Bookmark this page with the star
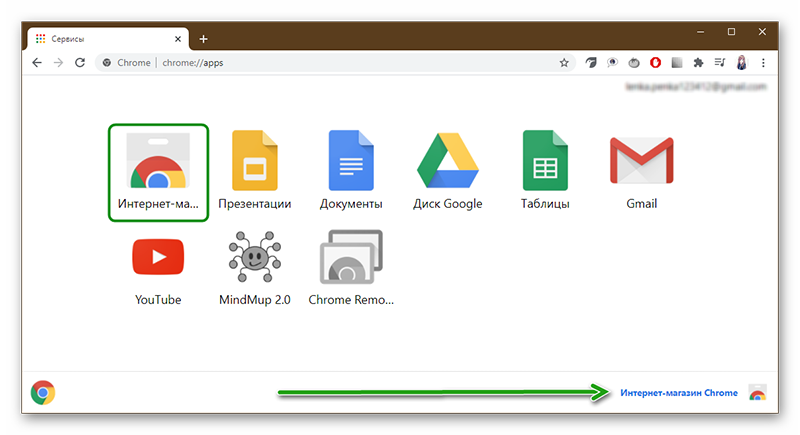Viewport: 800px width, 435px height. click(x=564, y=63)
